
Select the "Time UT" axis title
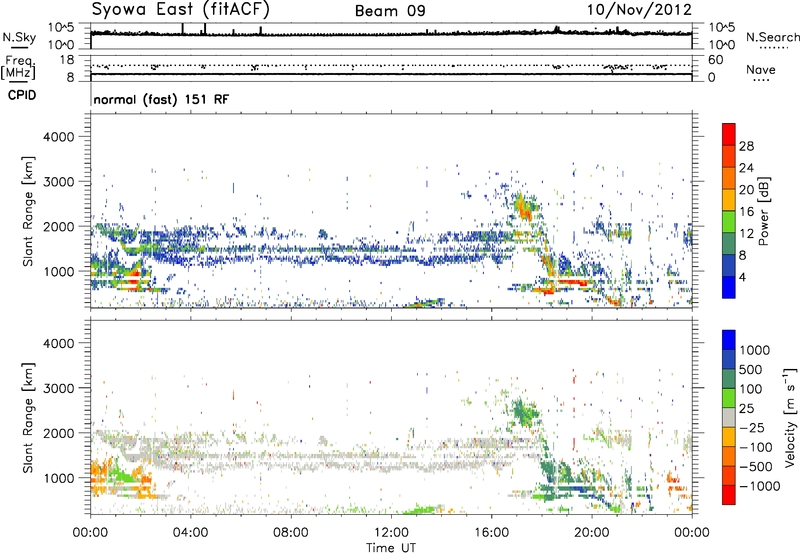391,548
